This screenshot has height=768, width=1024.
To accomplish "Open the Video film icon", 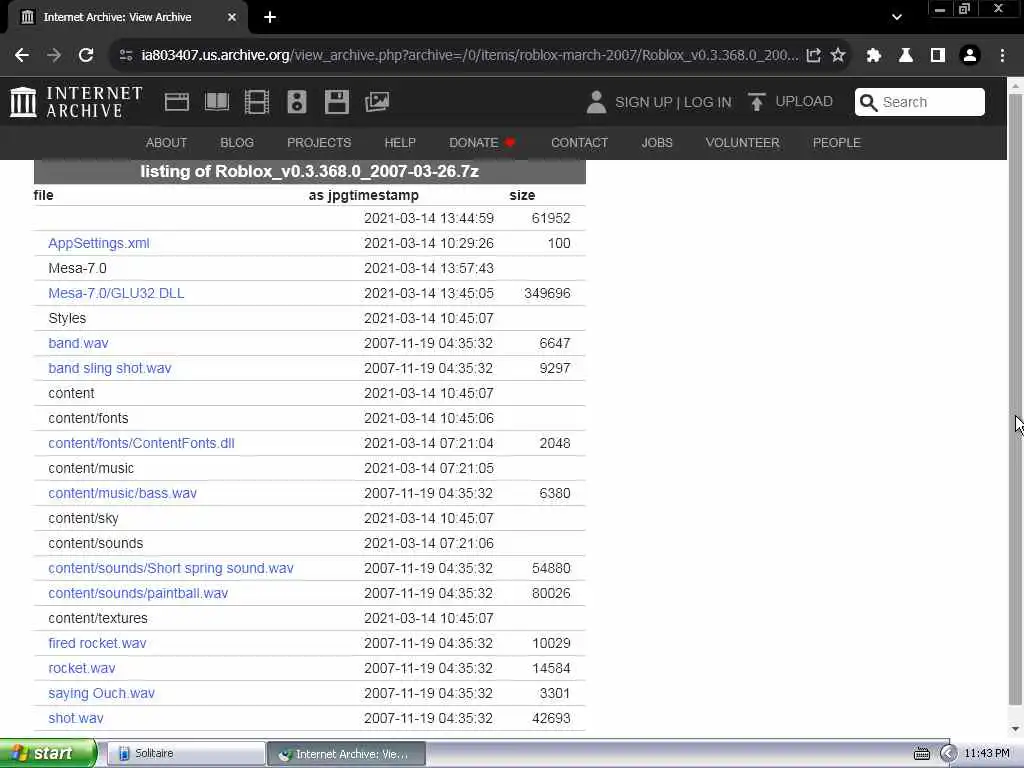I will 257,102.
